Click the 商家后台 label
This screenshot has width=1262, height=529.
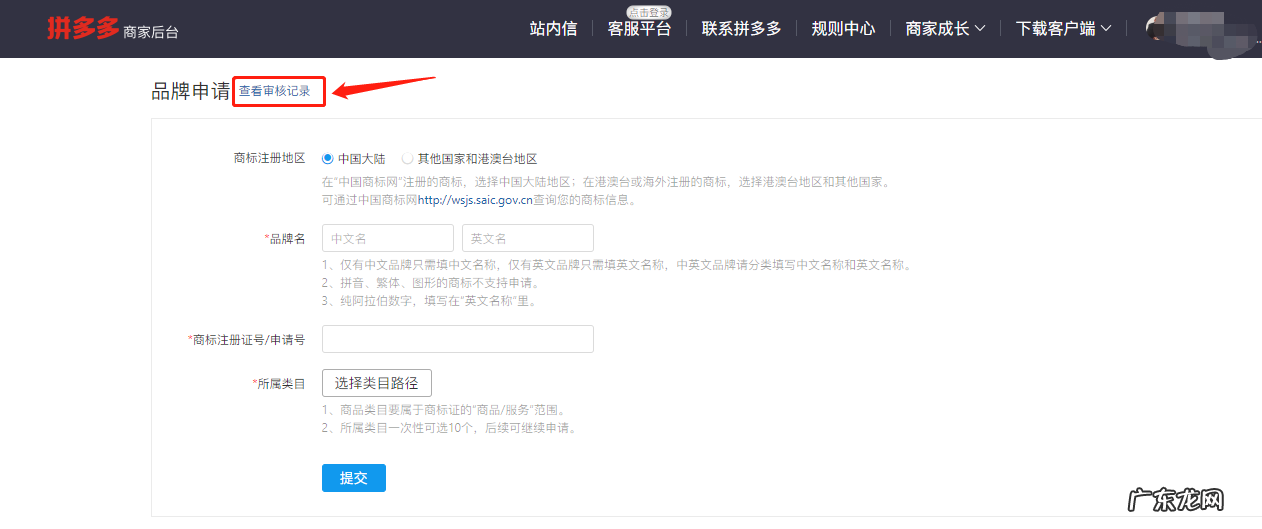[x=151, y=33]
